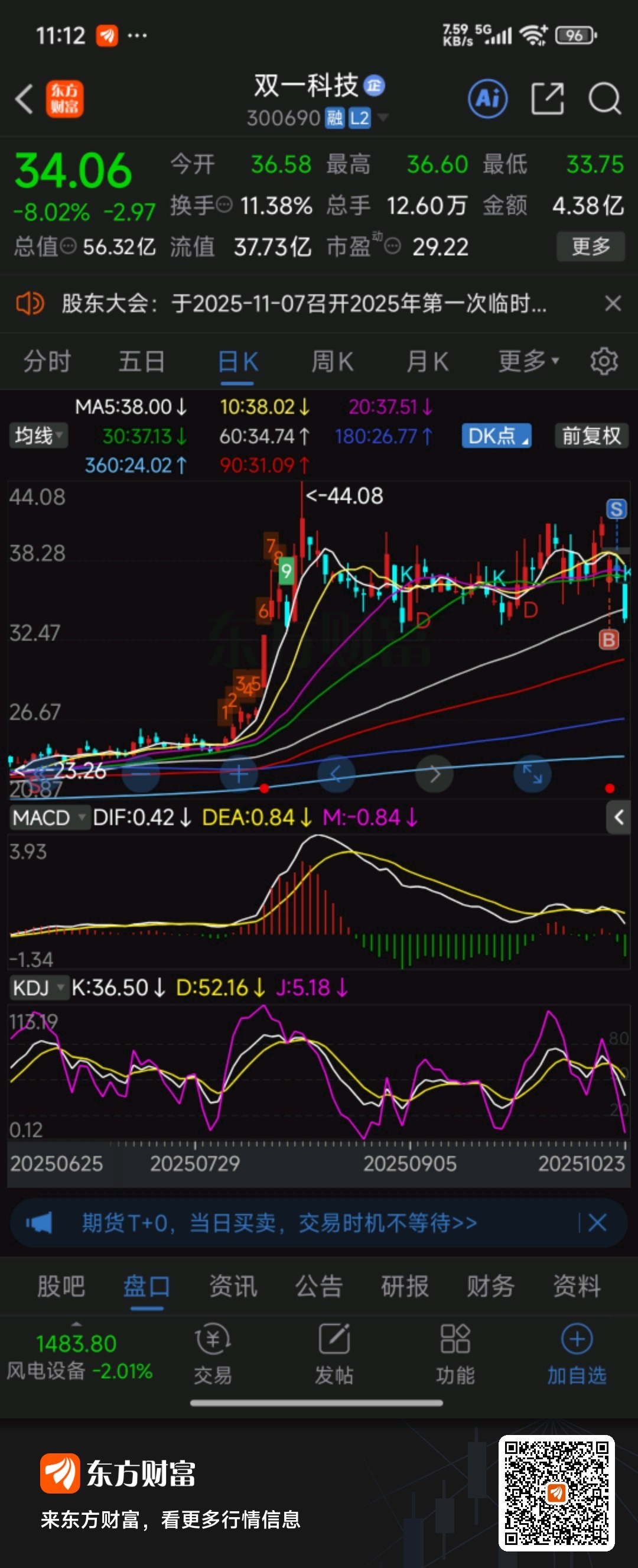Tap the K:36.50 reading
The height and width of the screenshot is (1568, 638).
coord(118,987)
